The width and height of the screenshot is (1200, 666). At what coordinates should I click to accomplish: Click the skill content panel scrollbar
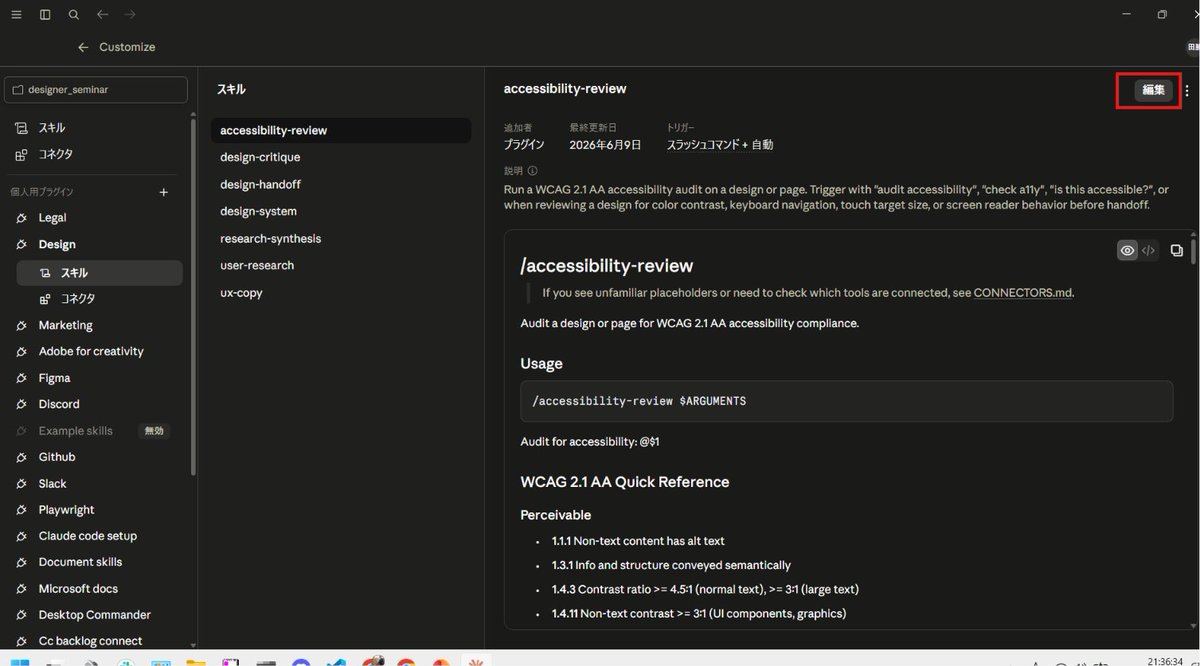click(x=1192, y=252)
